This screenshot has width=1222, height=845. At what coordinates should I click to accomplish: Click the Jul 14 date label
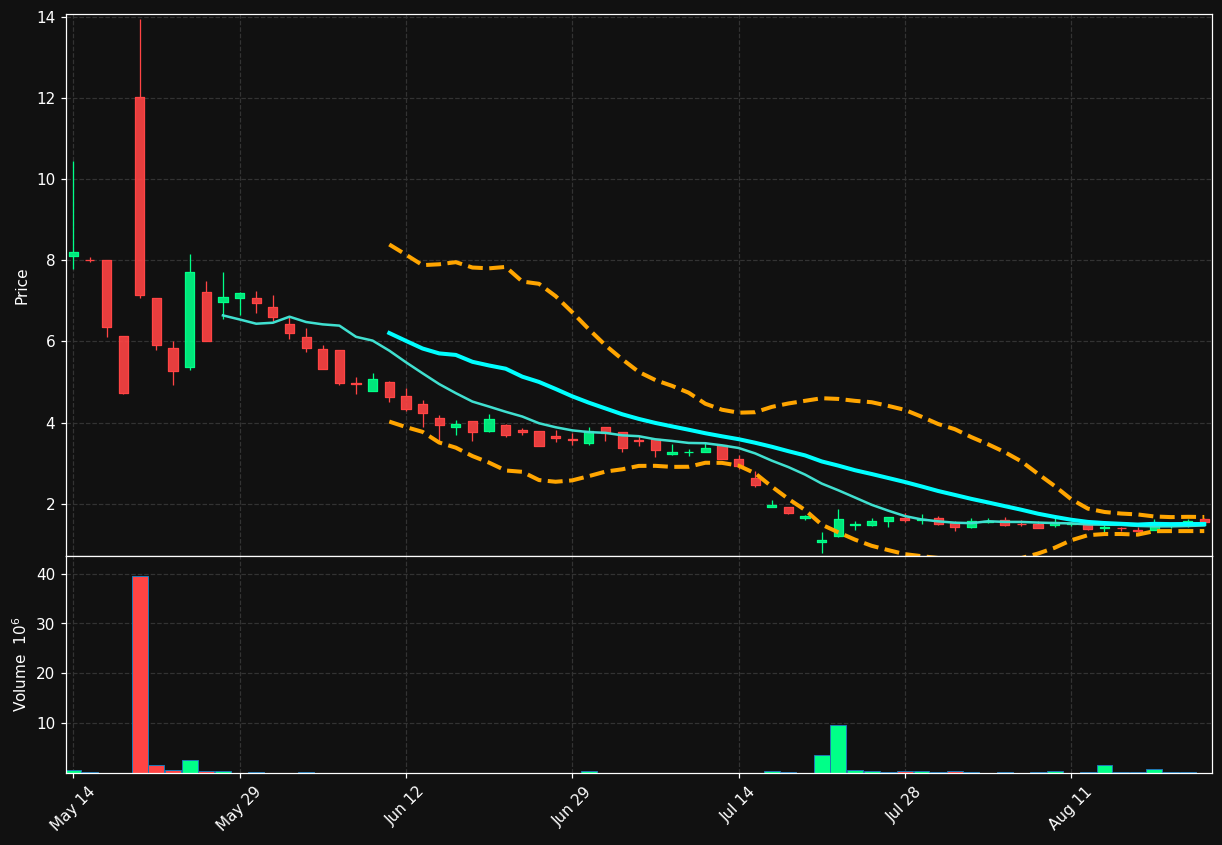click(x=739, y=808)
